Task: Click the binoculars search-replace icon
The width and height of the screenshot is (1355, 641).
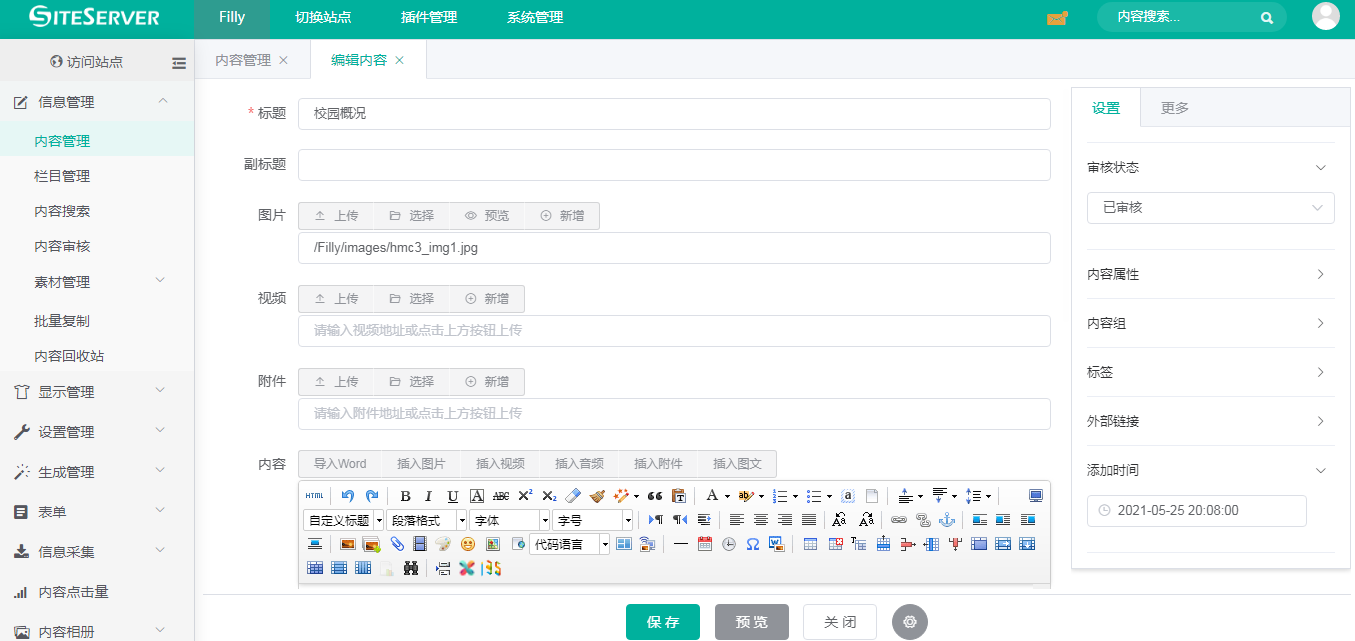Action: (410, 568)
